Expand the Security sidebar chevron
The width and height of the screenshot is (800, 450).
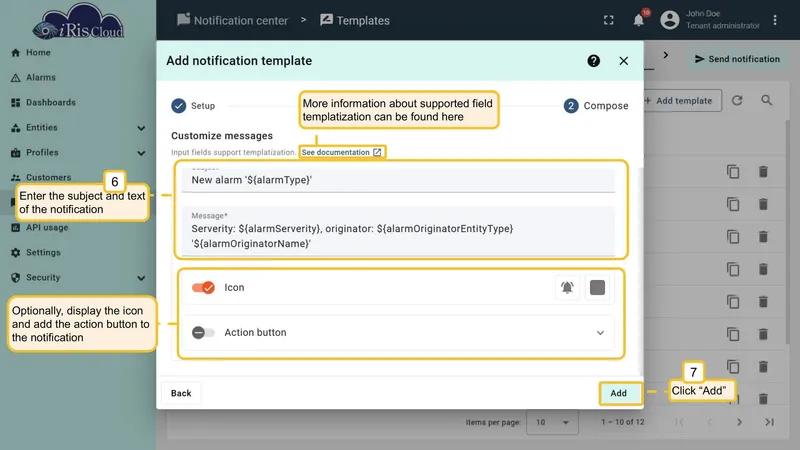click(x=141, y=278)
